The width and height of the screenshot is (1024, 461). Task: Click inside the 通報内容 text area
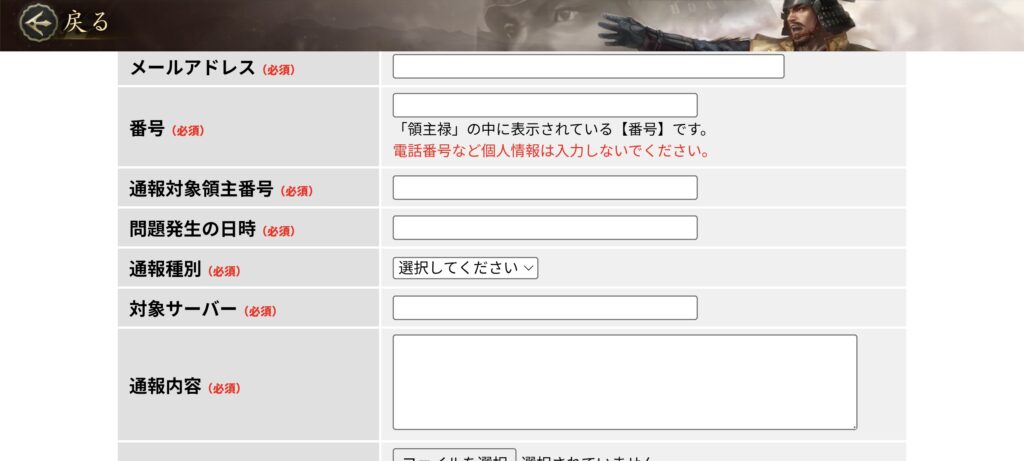coord(624,382)
